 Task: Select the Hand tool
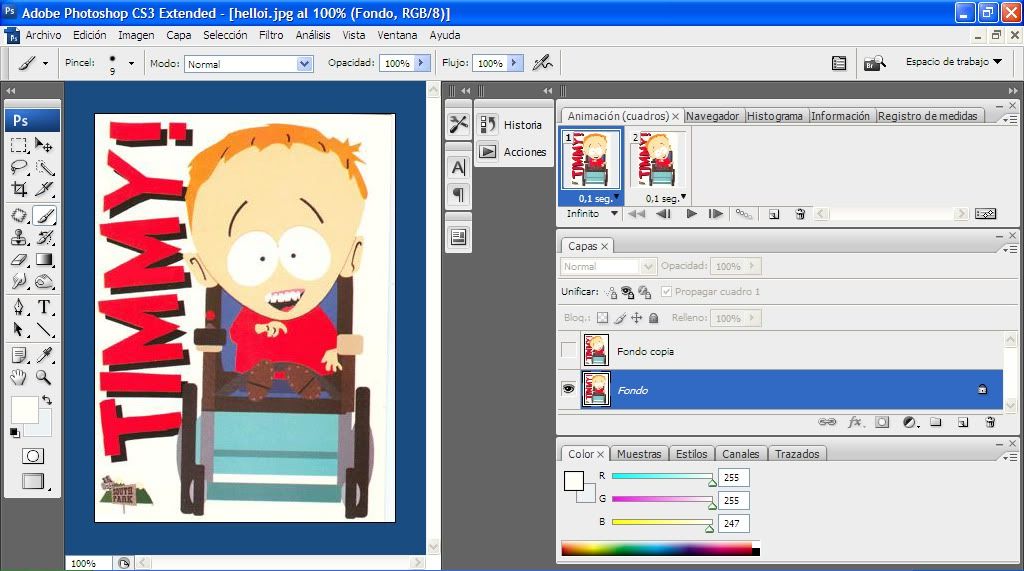20,377
